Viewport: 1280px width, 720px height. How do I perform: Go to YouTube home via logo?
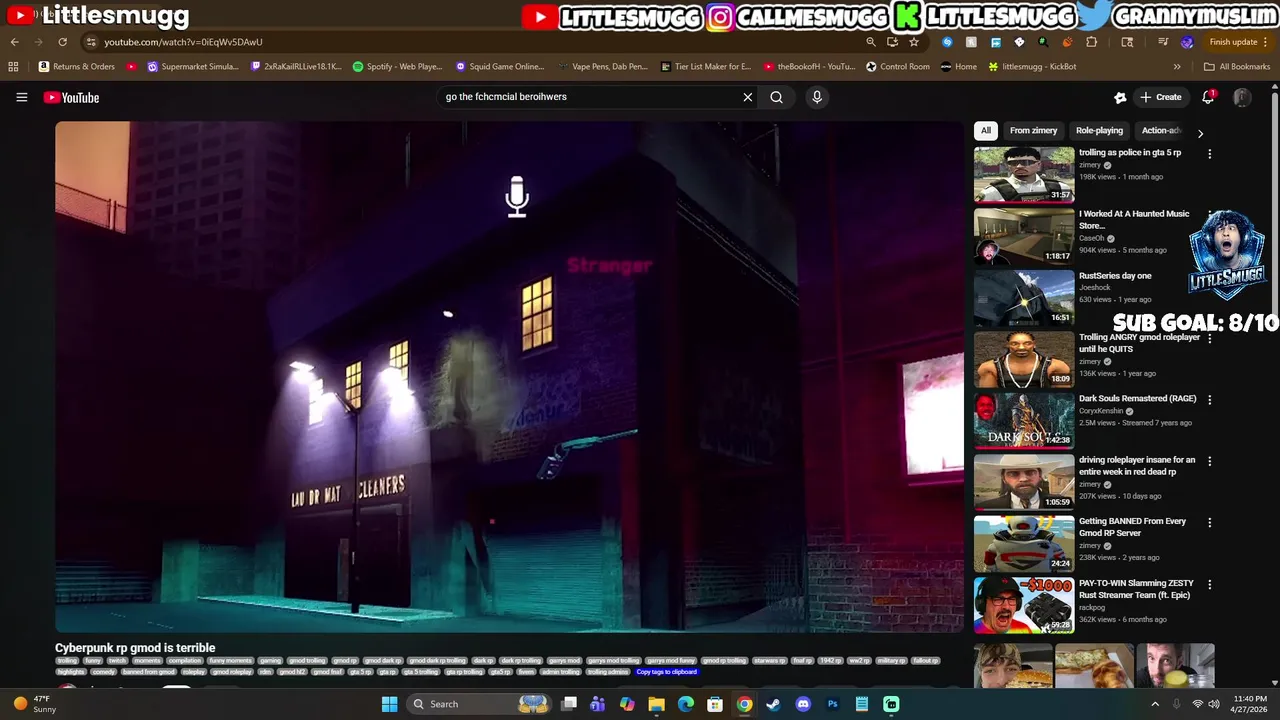click(x=71, y=97)
